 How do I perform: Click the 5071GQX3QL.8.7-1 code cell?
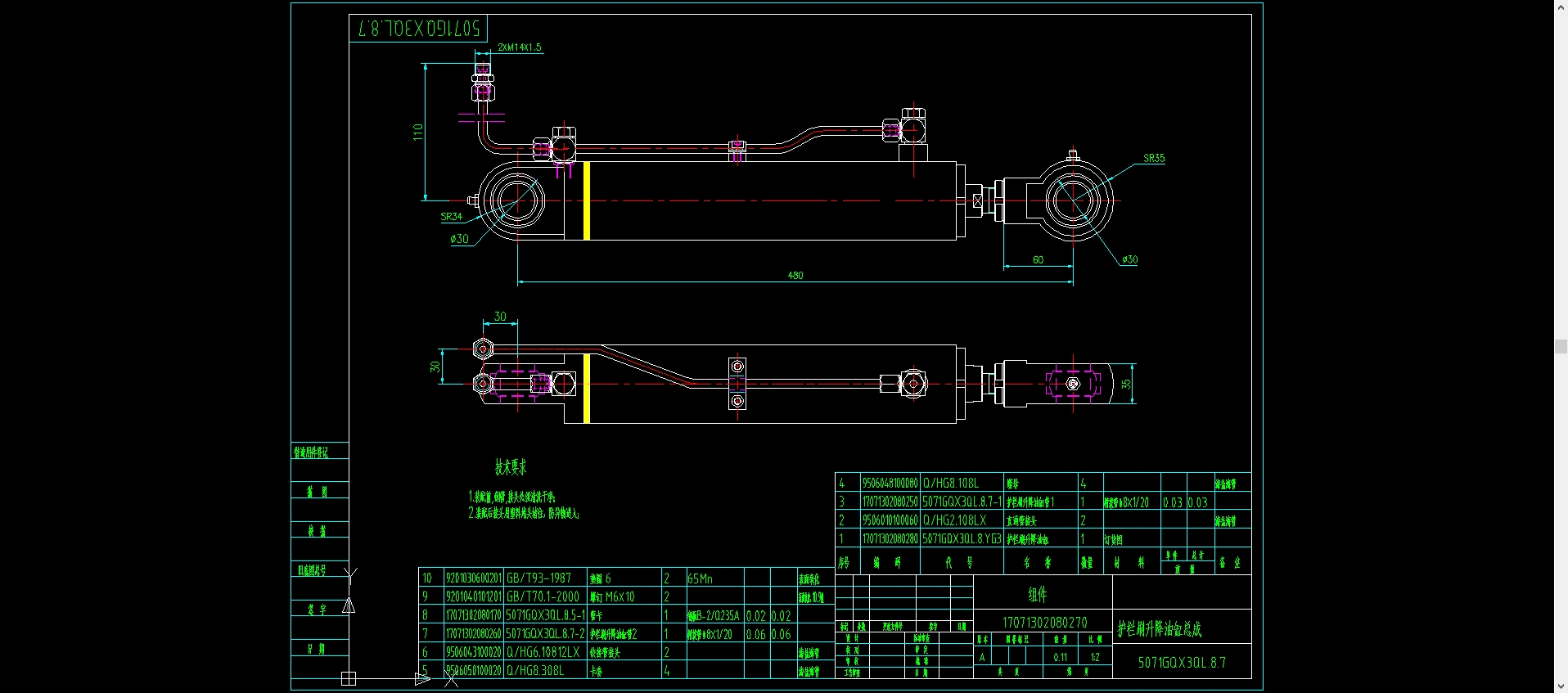point(962,502)
